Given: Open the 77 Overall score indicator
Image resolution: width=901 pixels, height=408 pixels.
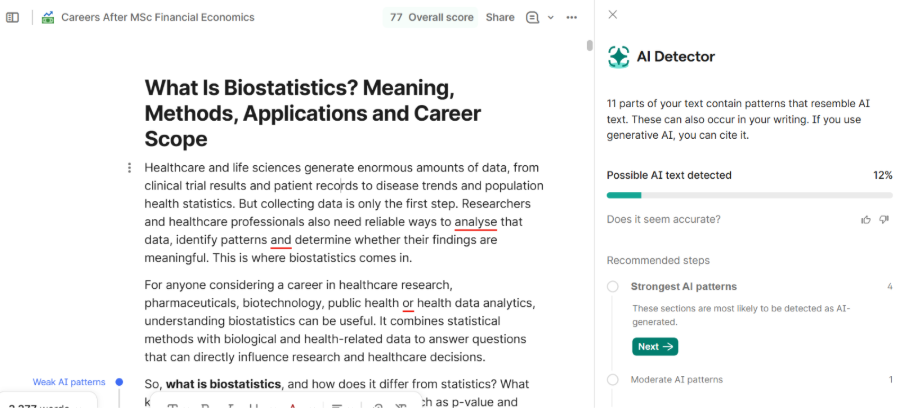Looking at the screenshot, I should (x=431, y=17).
